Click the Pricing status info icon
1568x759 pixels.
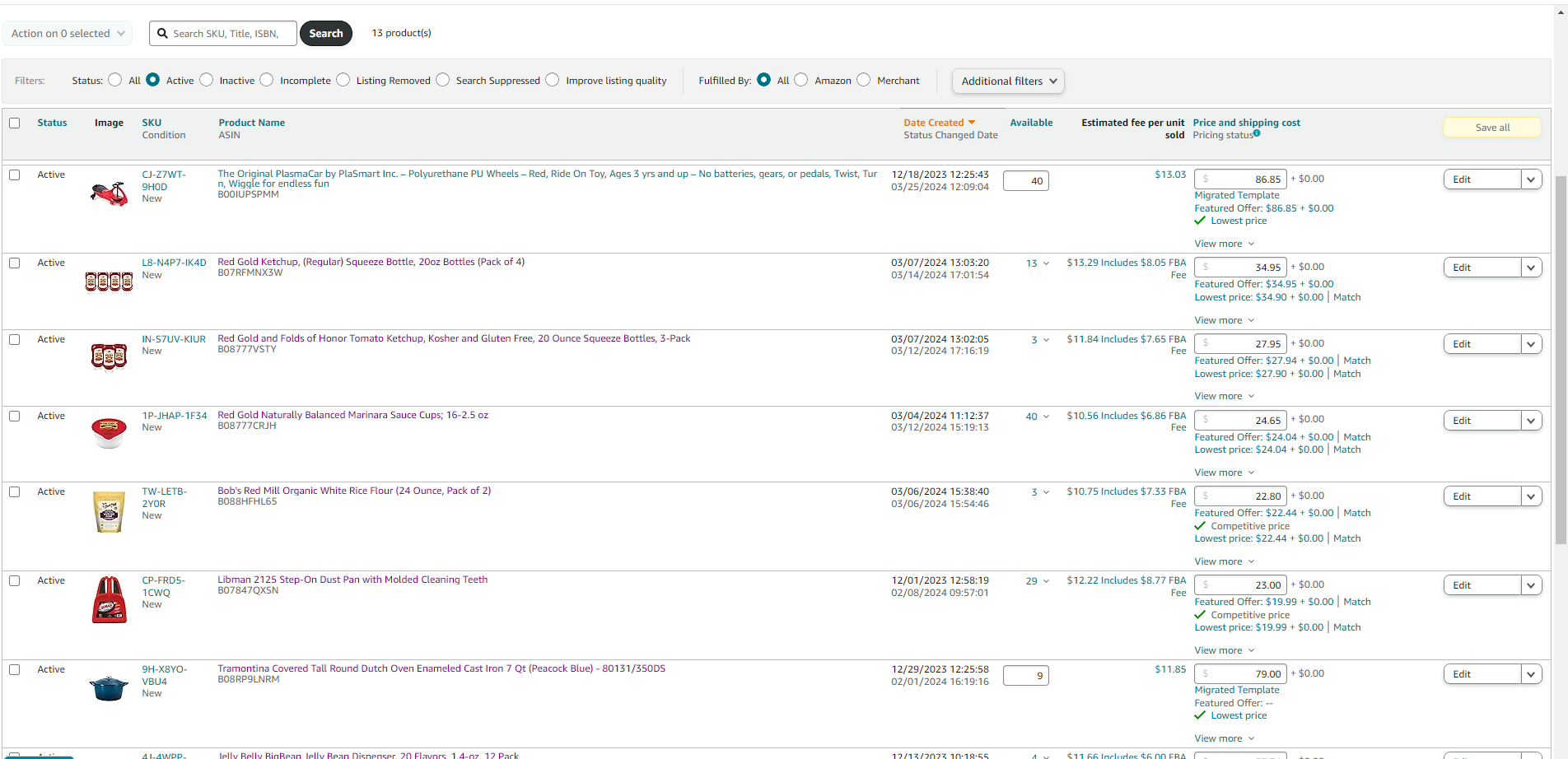point(1257,133)
